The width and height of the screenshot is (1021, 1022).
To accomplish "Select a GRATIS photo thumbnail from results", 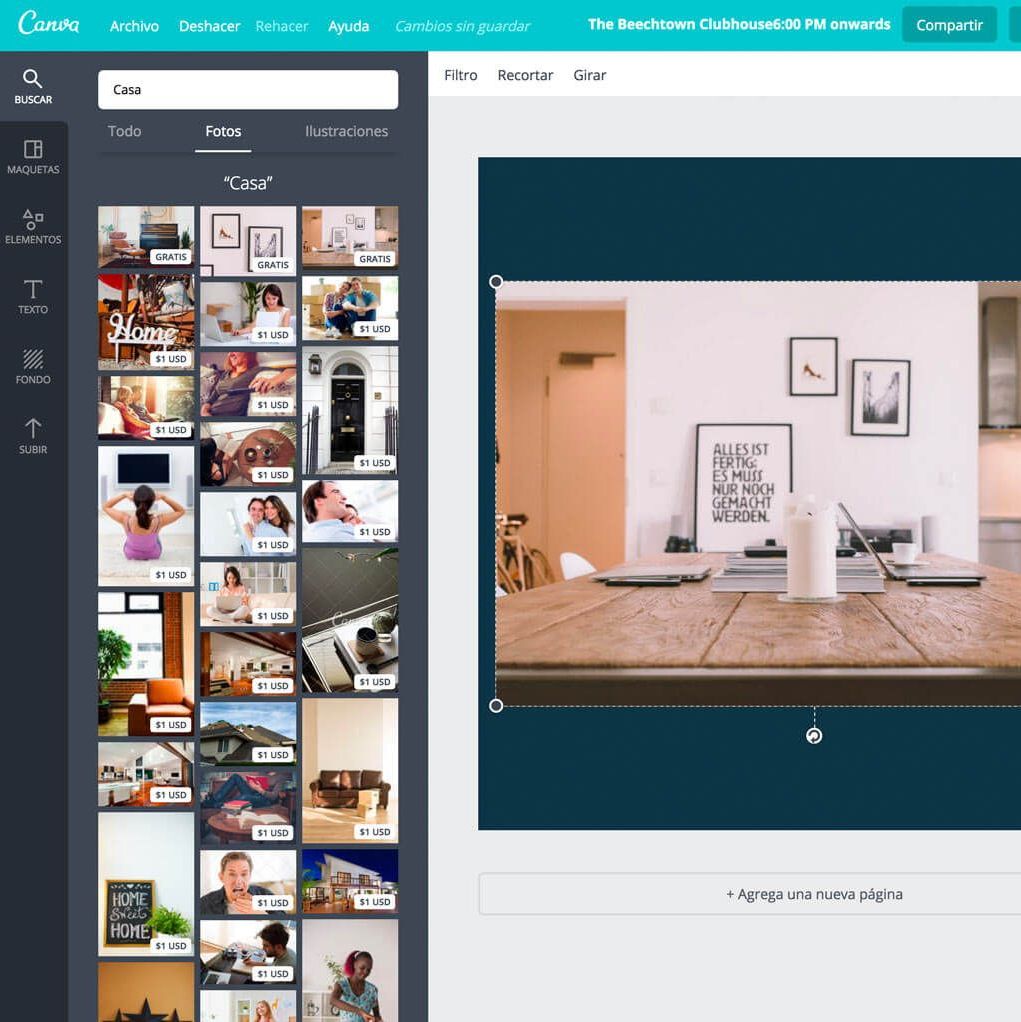I will 145,237.
